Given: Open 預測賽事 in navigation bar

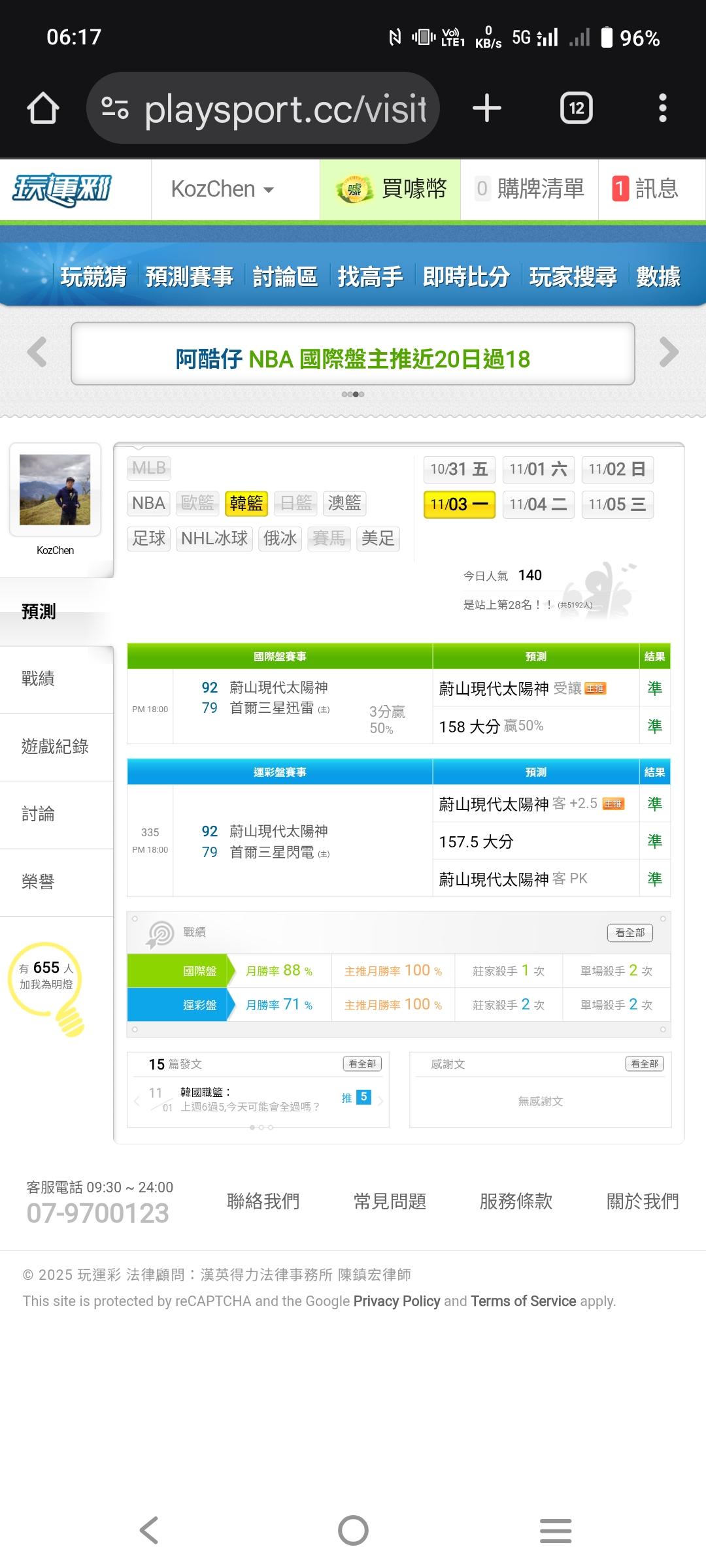Looking at the screenshot, I should (x=190, y=277).
